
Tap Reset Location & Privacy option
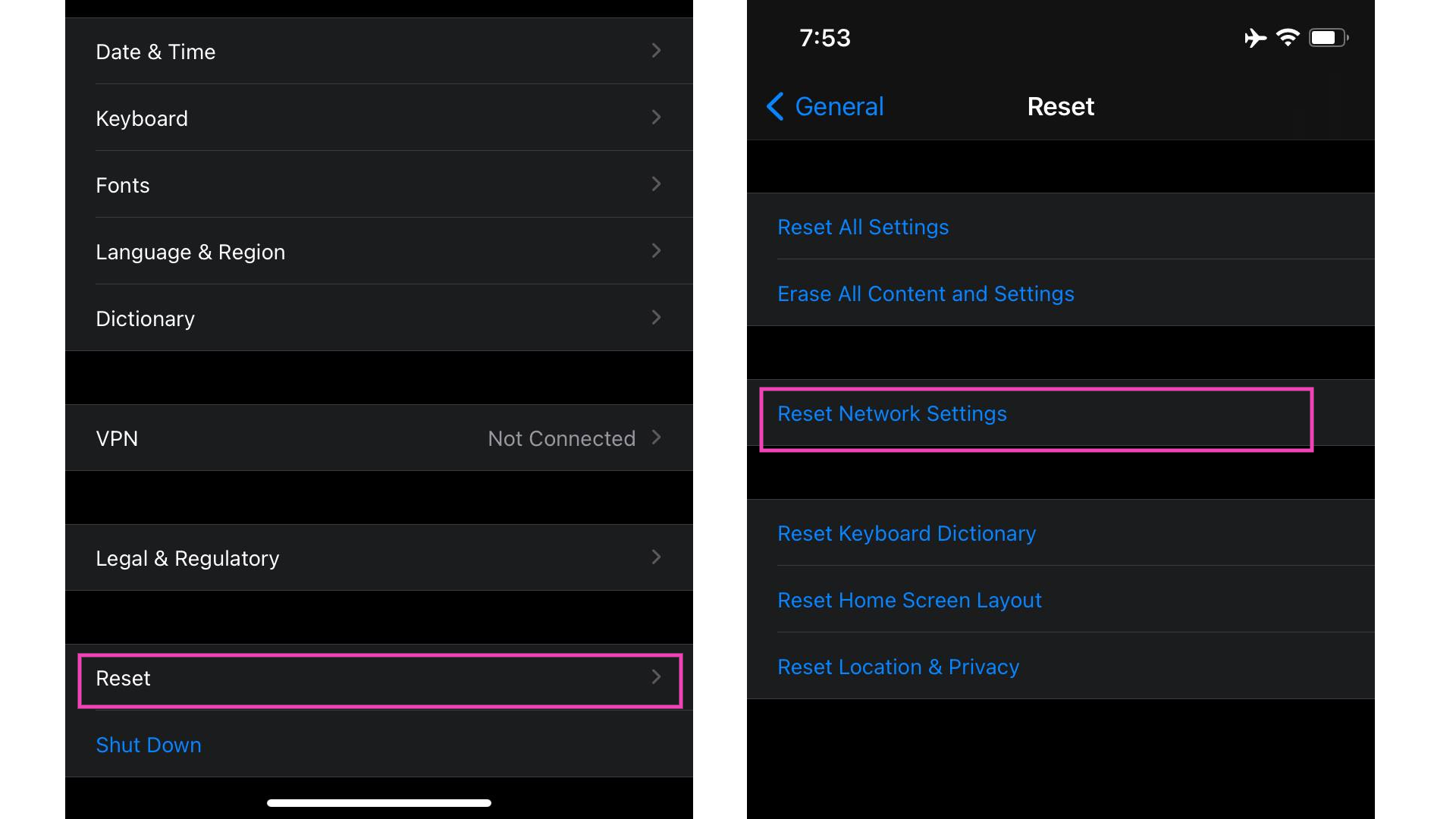click(899, 665)
